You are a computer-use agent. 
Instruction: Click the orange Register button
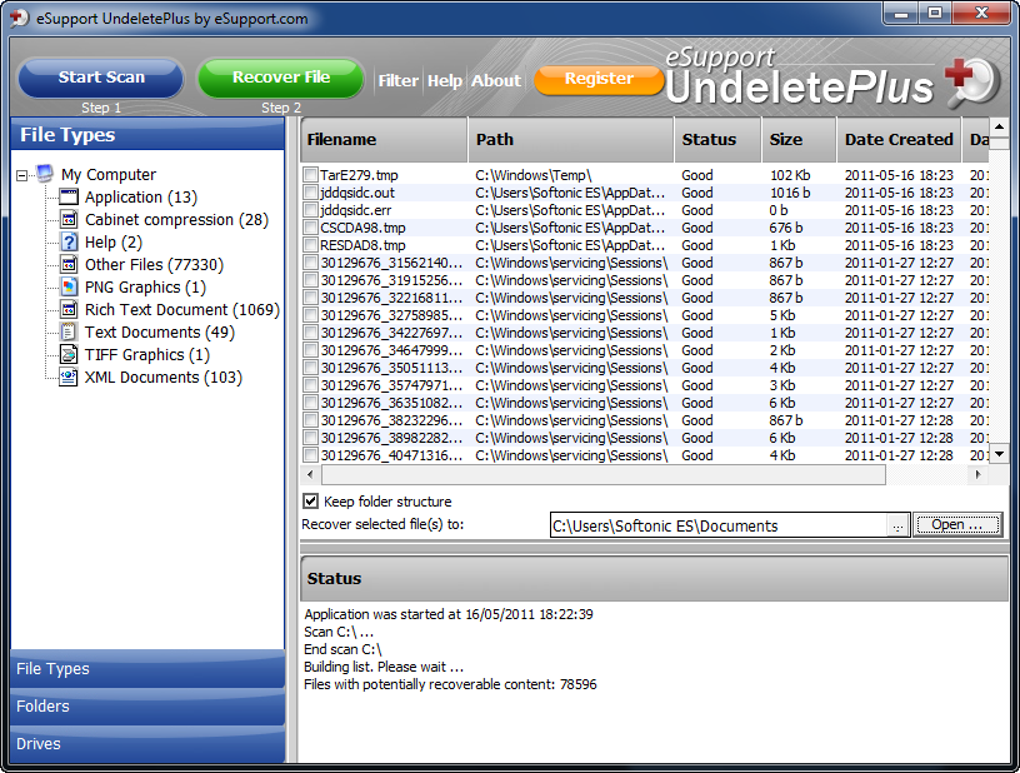tap(598, 79)
